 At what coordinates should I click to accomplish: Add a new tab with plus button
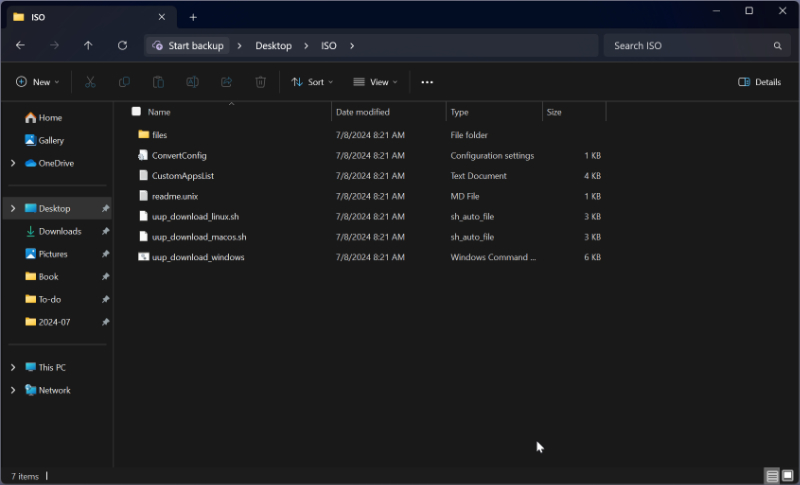[x=193, y=17]
